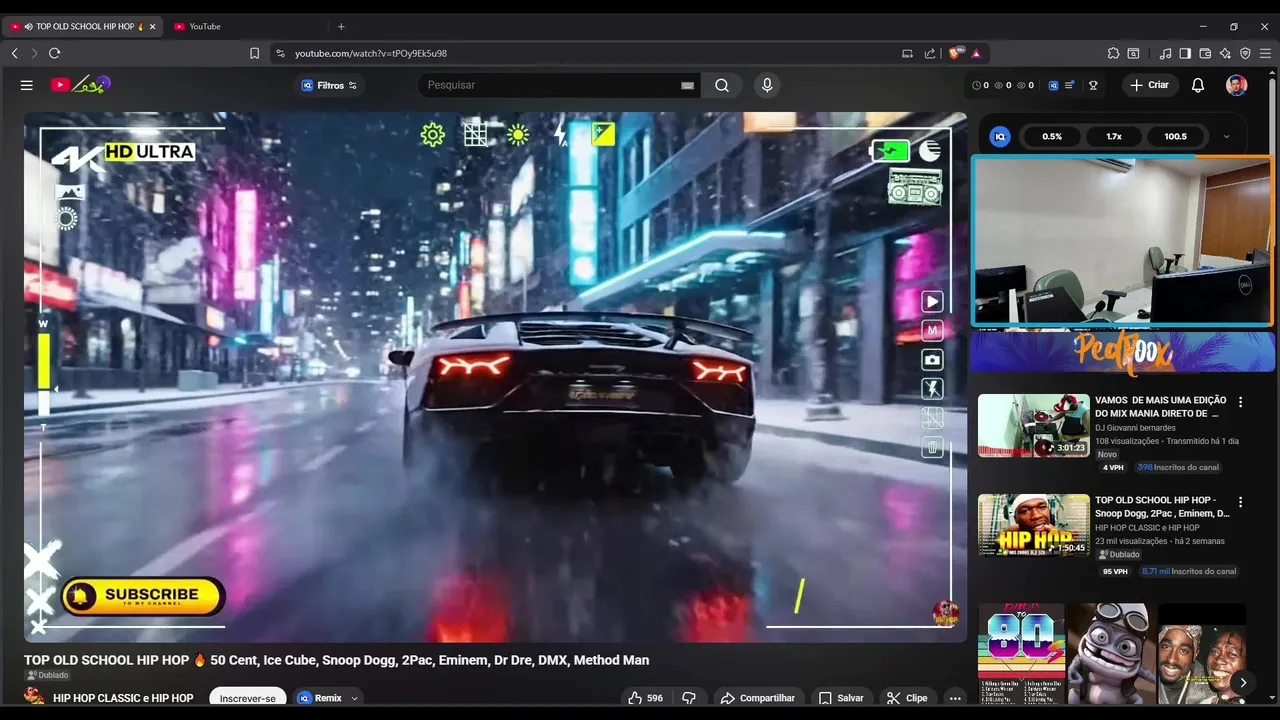Click the 0.5% stat pill
The width and height of the screenshot is (1280, 720).
(1052, 136)
